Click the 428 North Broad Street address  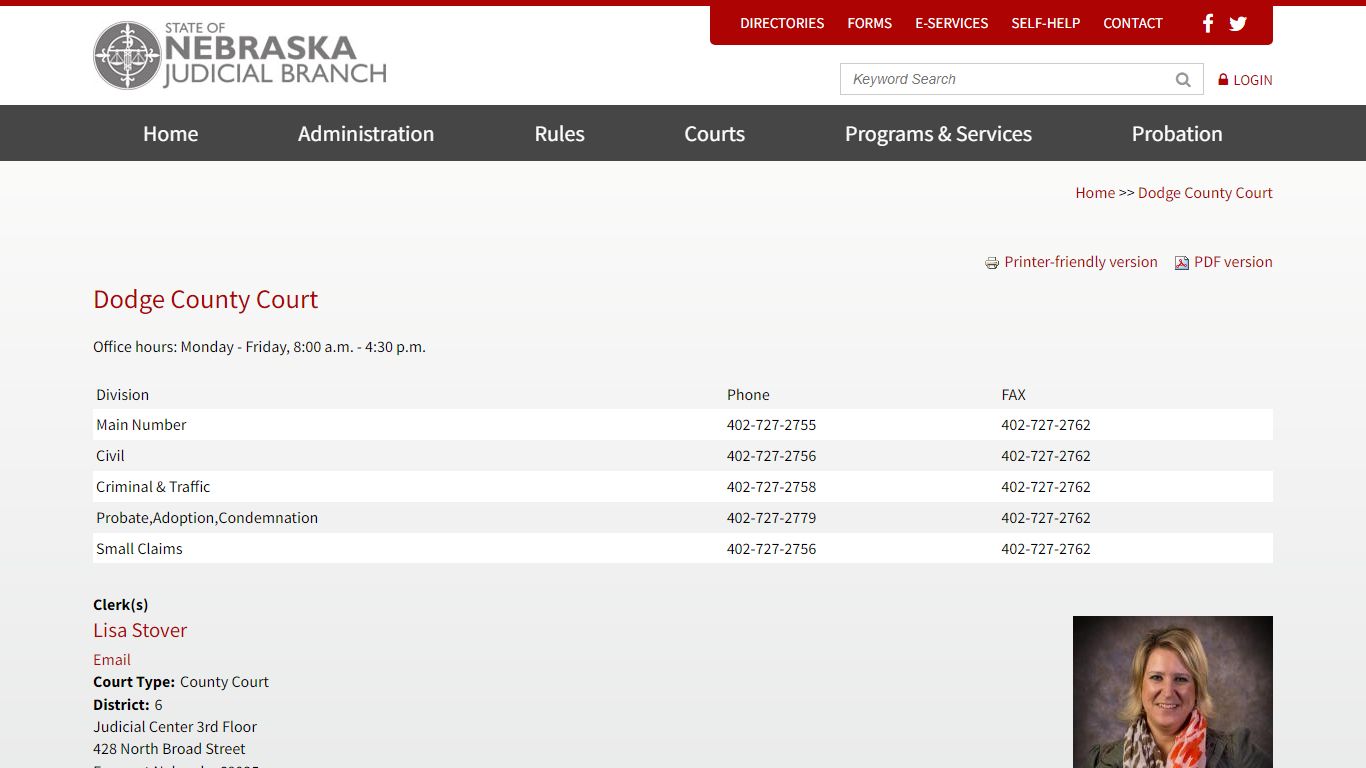tap(169, 749)
